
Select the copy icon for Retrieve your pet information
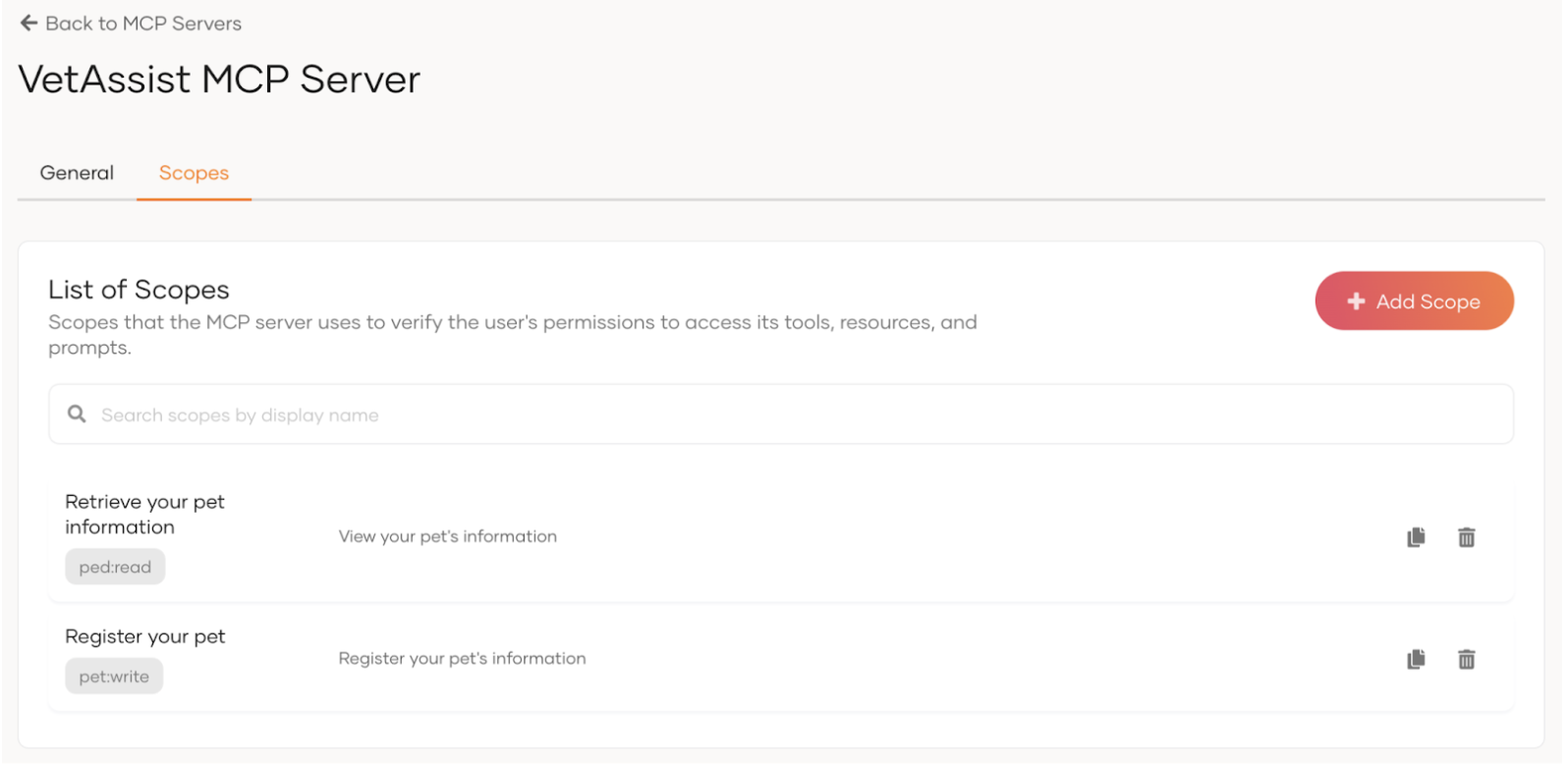[1415, 537]
